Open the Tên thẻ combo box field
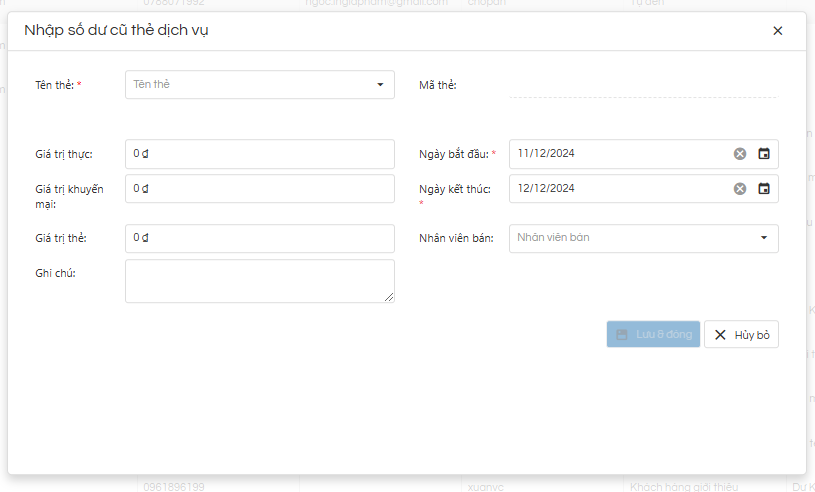This screenshot has height=492, width=815. point(250,85)
